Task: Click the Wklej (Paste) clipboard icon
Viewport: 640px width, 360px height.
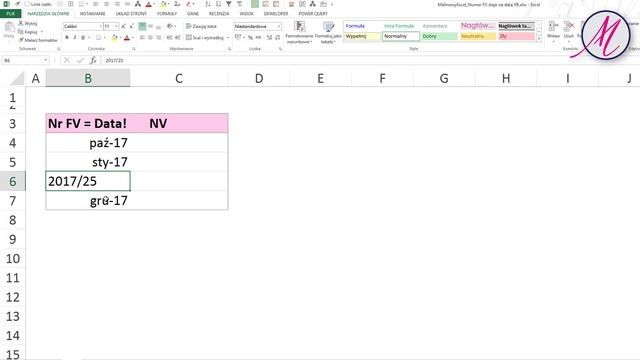Action: [x=9, y=28]
